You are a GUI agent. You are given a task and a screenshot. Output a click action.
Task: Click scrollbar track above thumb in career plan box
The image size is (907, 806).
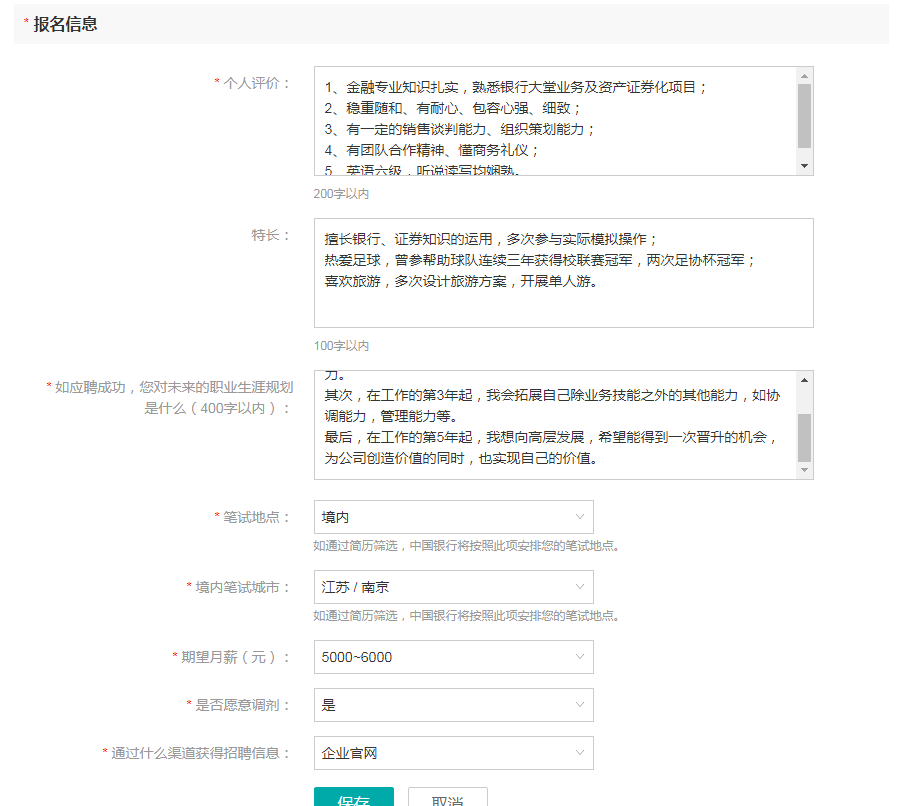pyautogui.click(x=804, y=398)
